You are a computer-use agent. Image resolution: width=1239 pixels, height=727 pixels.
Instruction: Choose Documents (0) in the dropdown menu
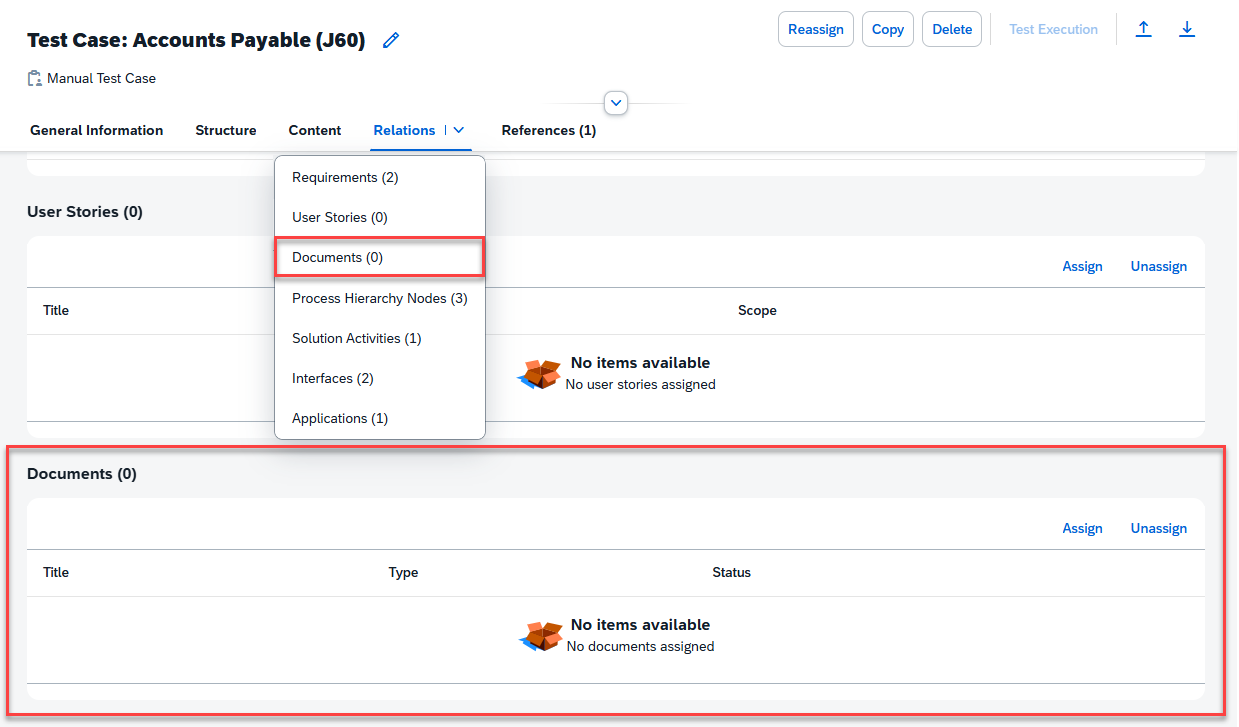tap(337, 257)
